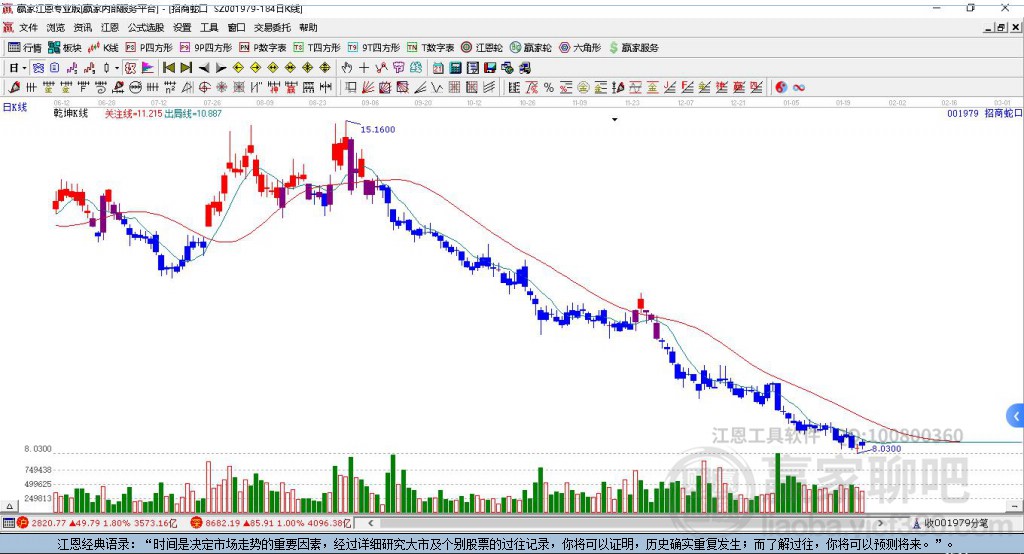1024x554 pixels.
Task: Toggle the pink-blue gradient chart icon
Action: pyautogui.click(x=148, y=68)
